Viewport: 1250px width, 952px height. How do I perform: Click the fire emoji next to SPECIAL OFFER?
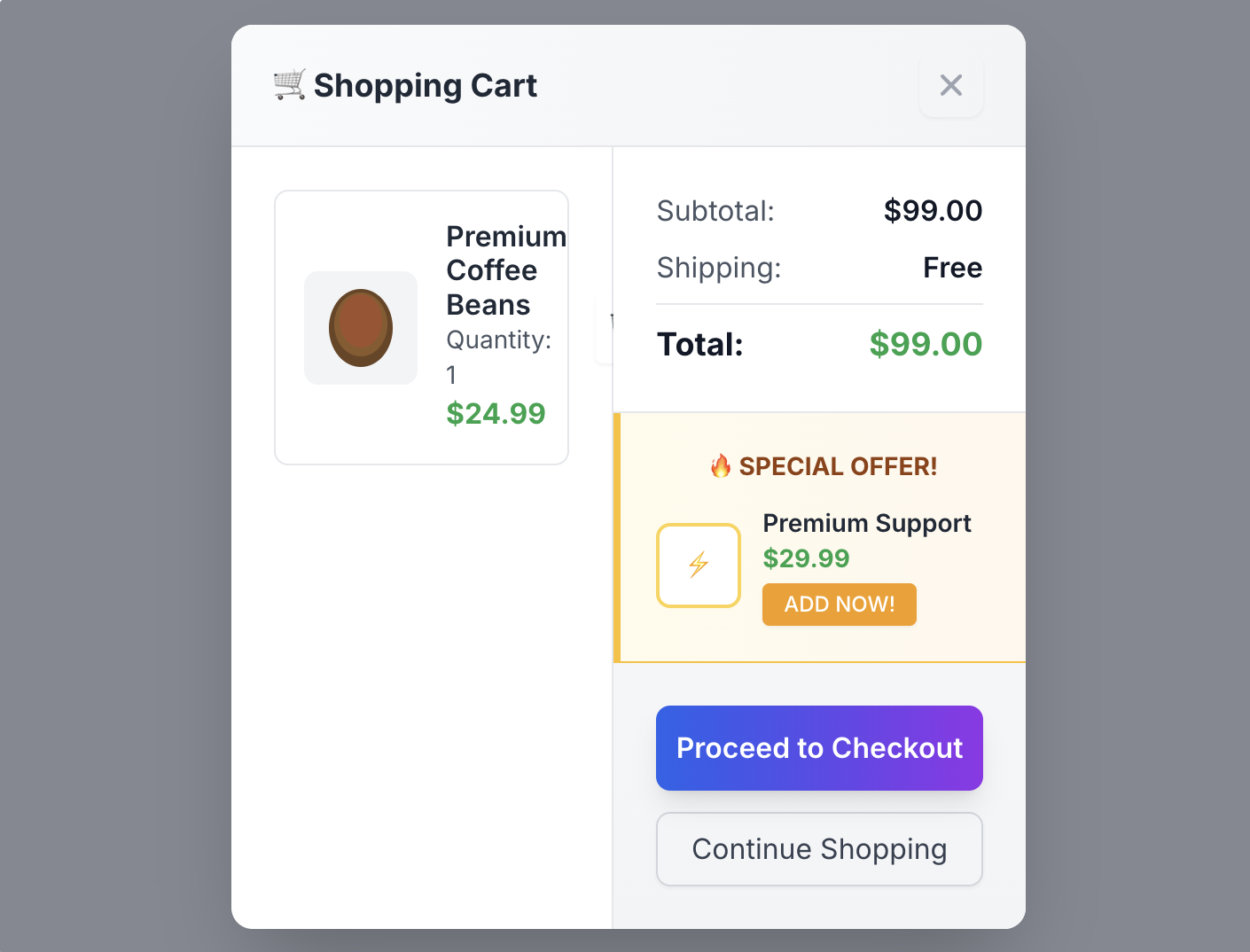tap(721, 465)
